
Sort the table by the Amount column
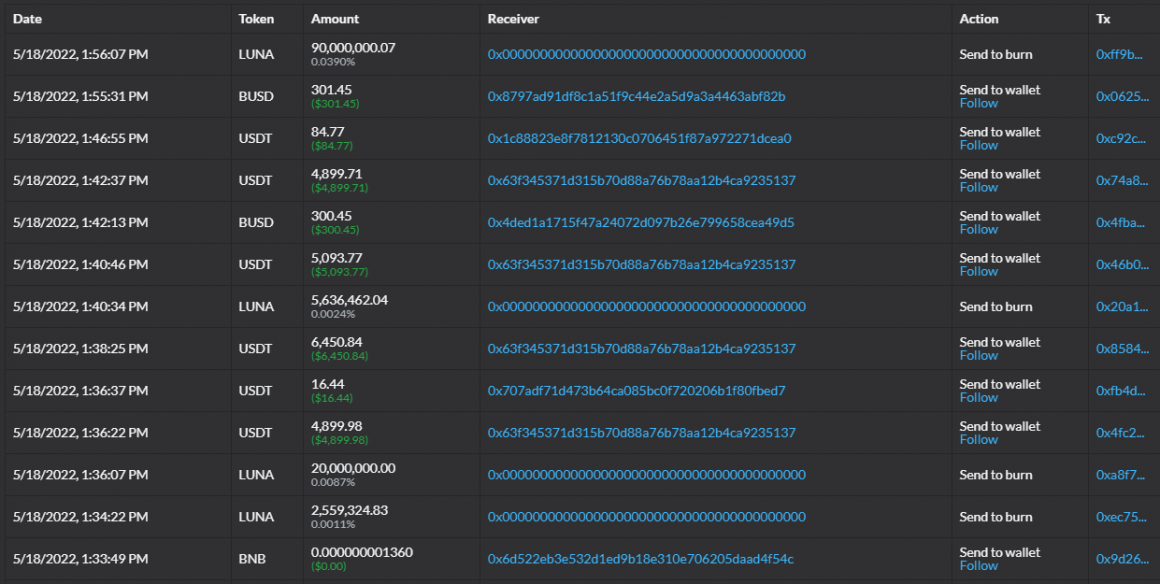[334, 18]
